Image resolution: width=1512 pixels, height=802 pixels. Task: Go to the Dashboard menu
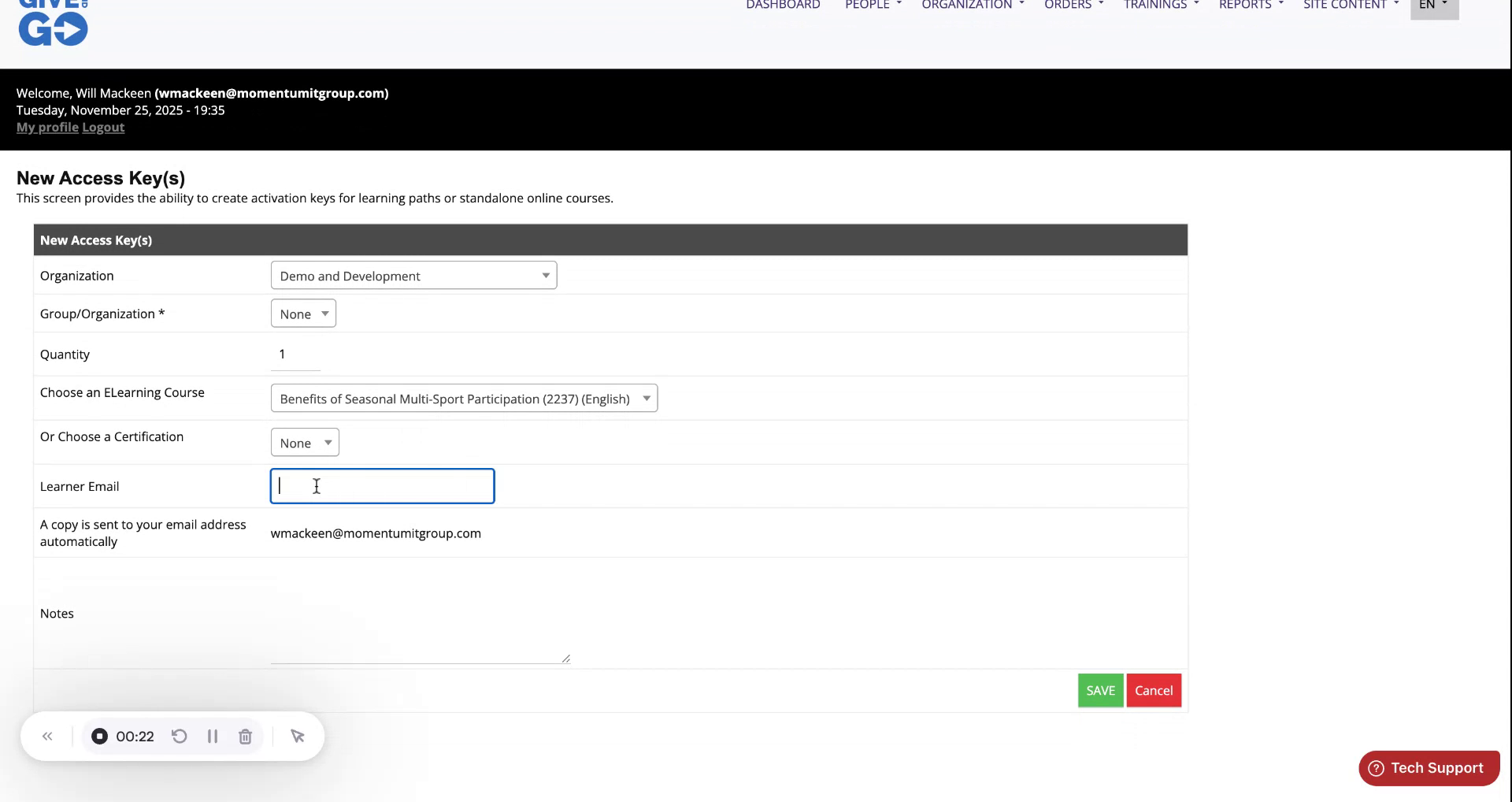click(x=782, y=5)
